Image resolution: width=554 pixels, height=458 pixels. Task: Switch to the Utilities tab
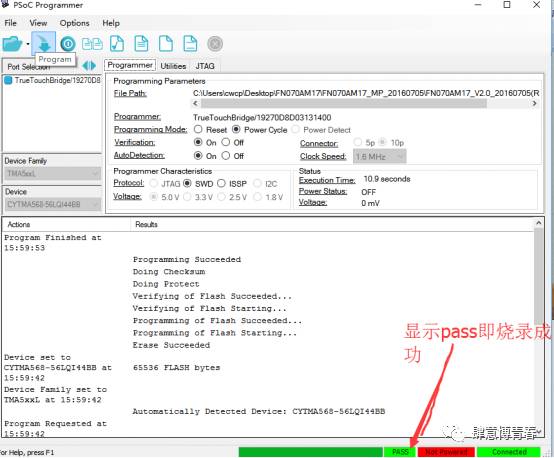tap(173, 66)
